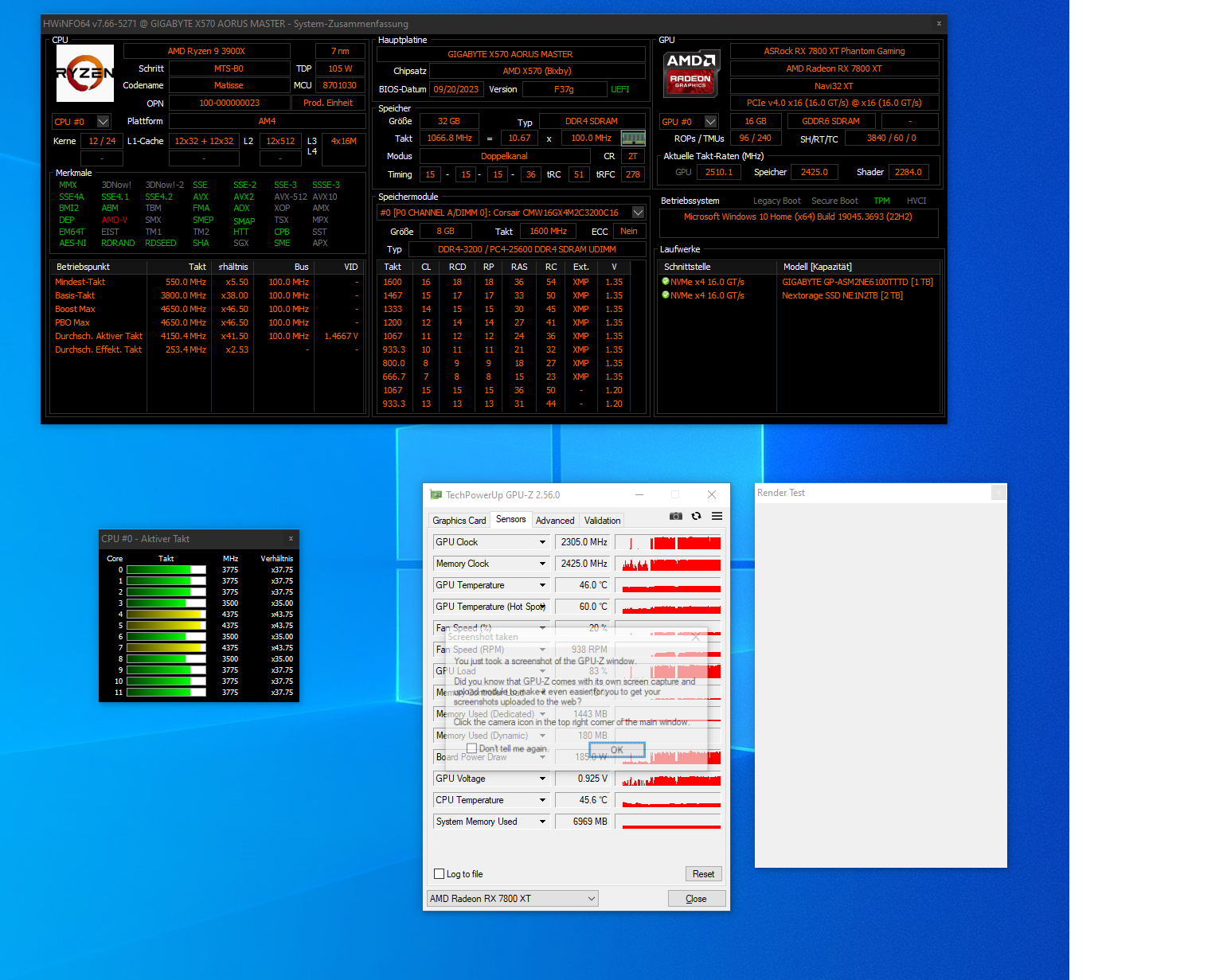Click the Mindest-Takt row label

coord(80,282)
